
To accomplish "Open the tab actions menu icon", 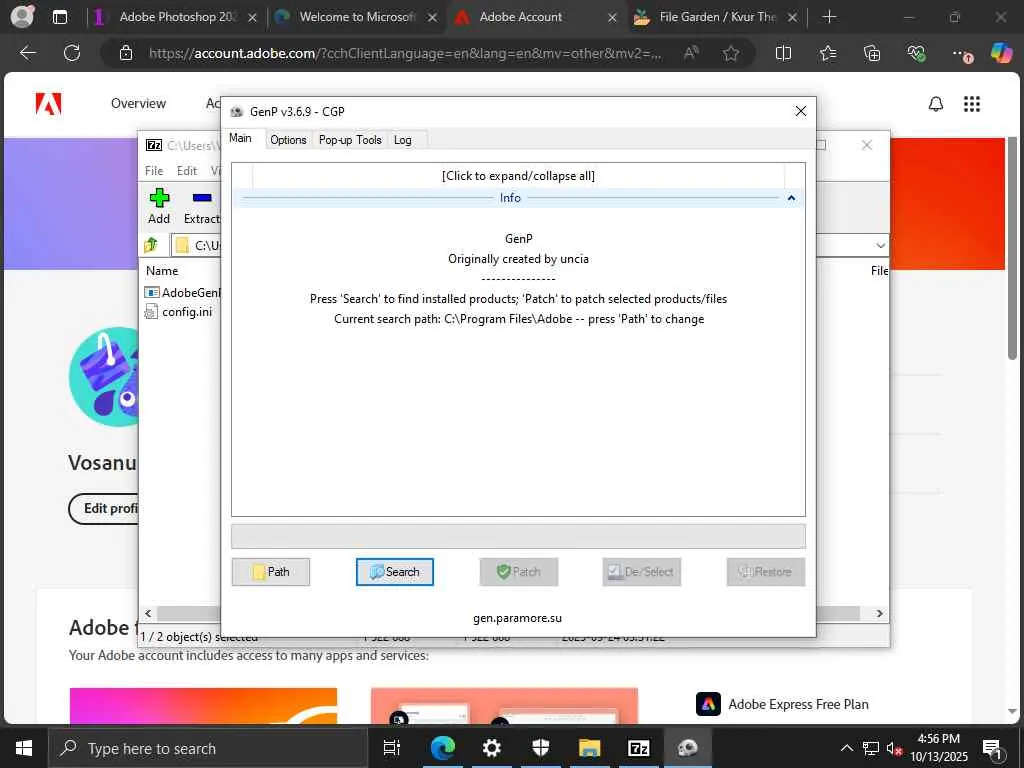I will click(x=59, y=17).
